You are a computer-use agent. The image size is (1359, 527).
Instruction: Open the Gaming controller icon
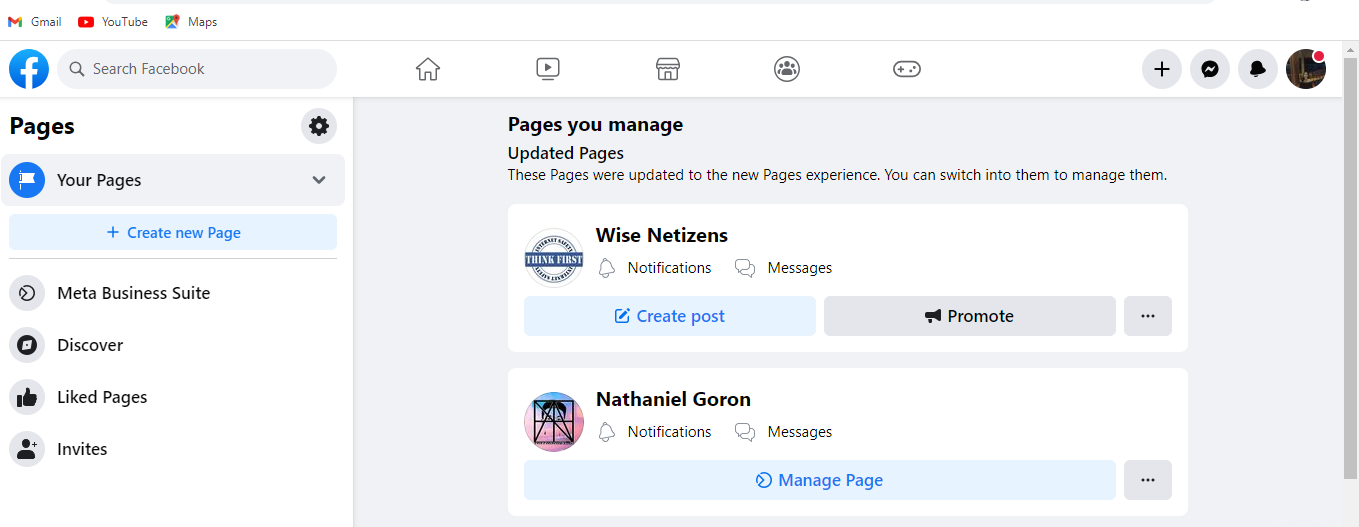(x=906, y=69)
